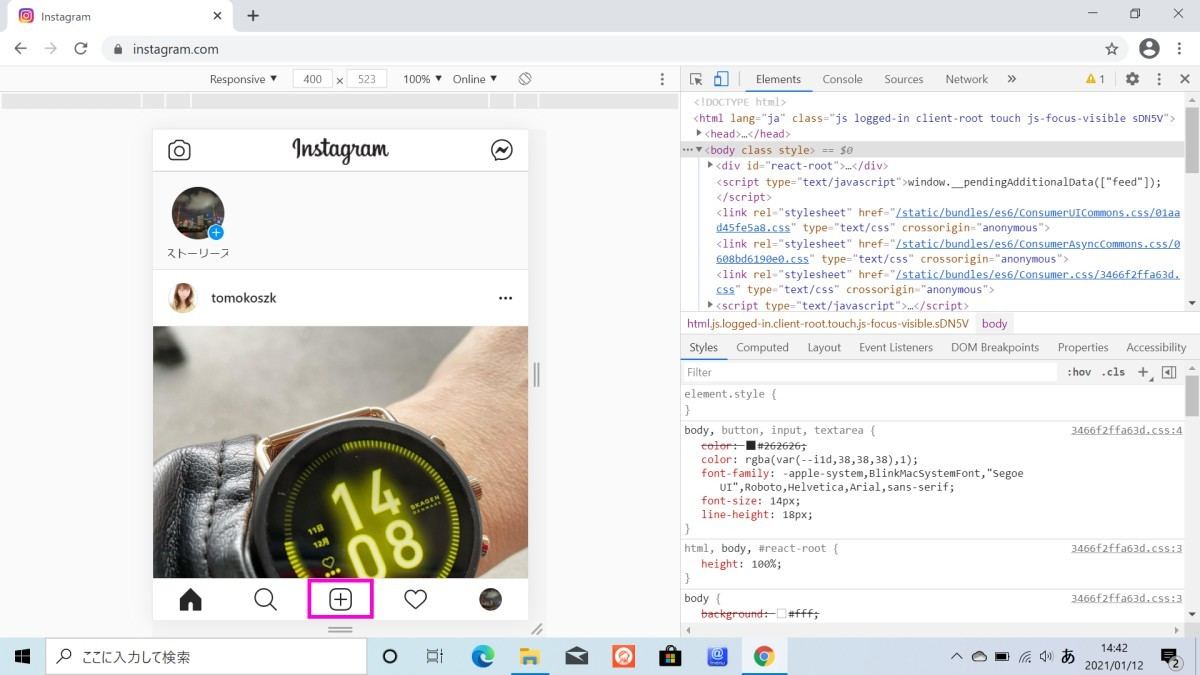The width and height of the screenshot is (1200, 675).
Task: Open the Layout tab
Action: (x=824, y=347)
